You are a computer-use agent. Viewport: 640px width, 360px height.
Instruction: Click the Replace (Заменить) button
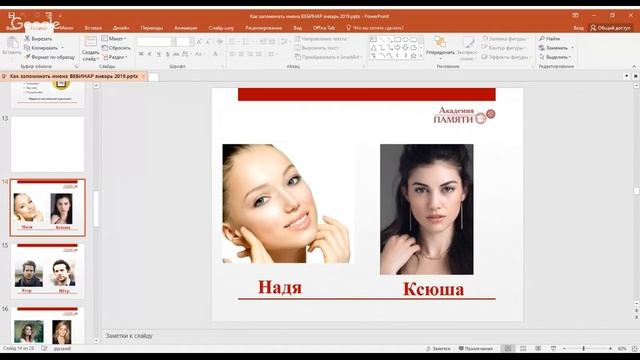click(x=556, y=48)
